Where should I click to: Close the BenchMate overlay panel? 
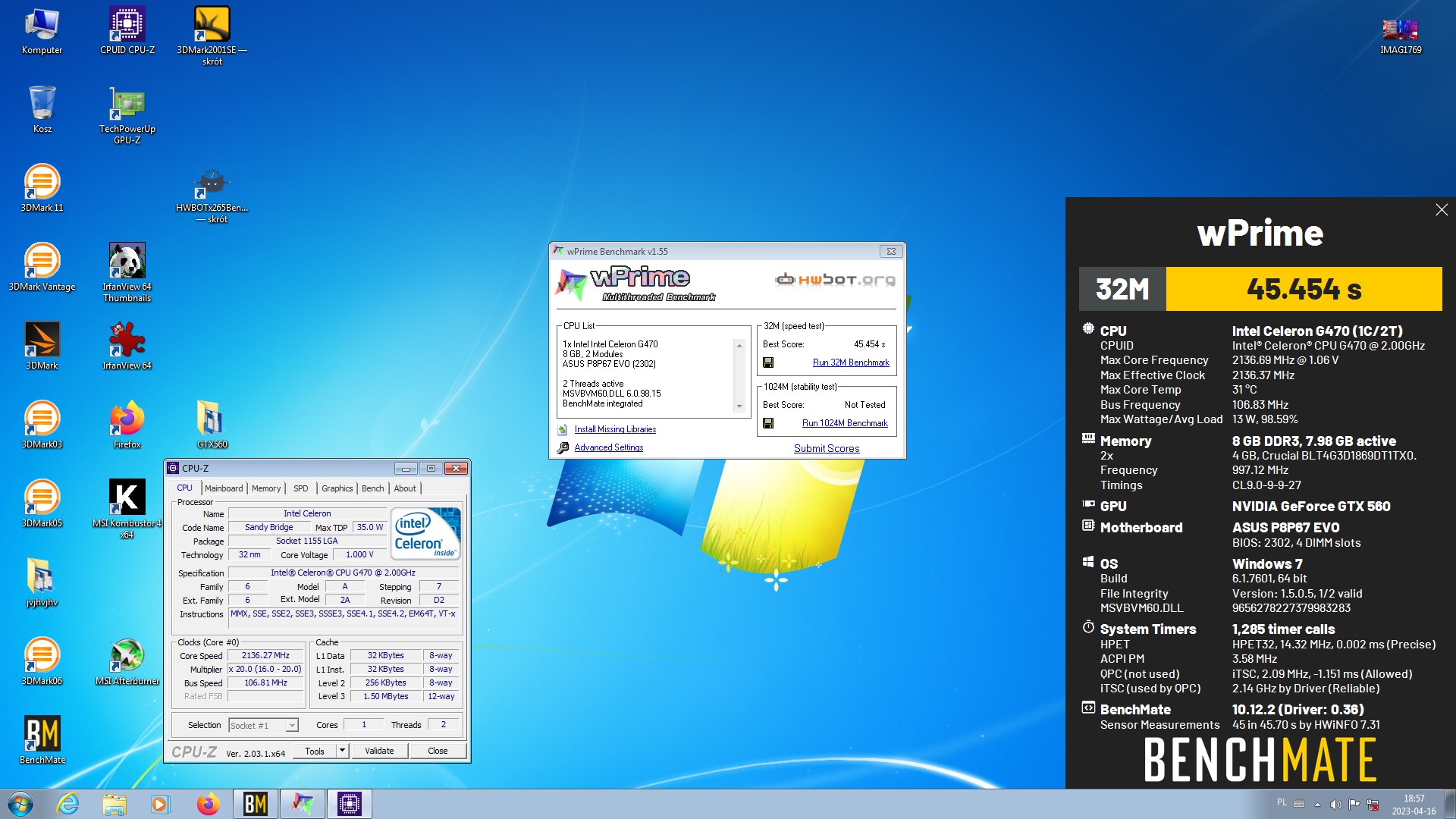pyautogui.click(x=1442, y=210)
